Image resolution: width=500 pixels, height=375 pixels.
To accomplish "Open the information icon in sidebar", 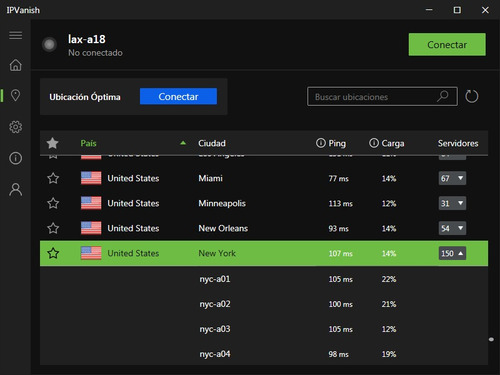I will [16, 158].
